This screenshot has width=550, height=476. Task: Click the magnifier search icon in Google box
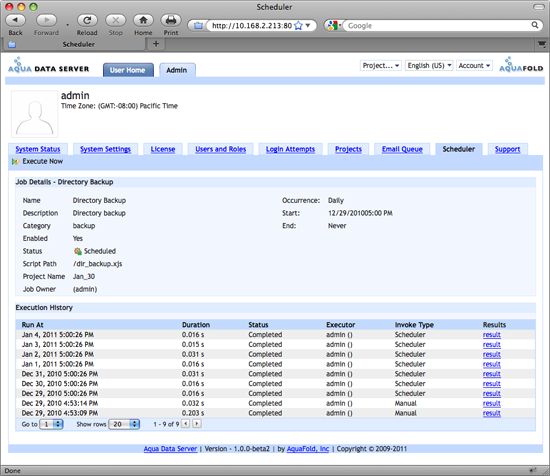(x=535, y=25)
